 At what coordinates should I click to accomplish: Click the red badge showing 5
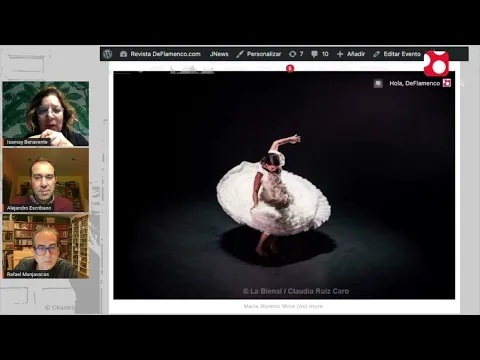click(x=290, y=68)
